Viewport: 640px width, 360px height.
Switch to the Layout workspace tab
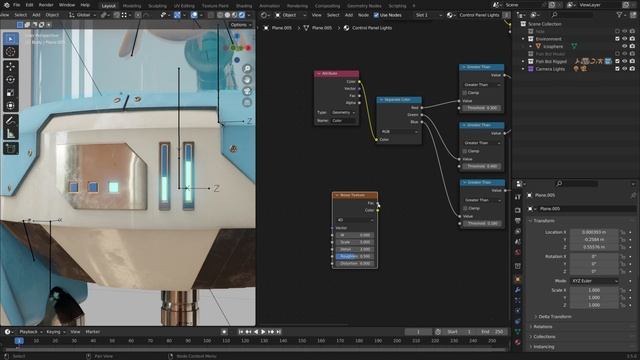108,6
